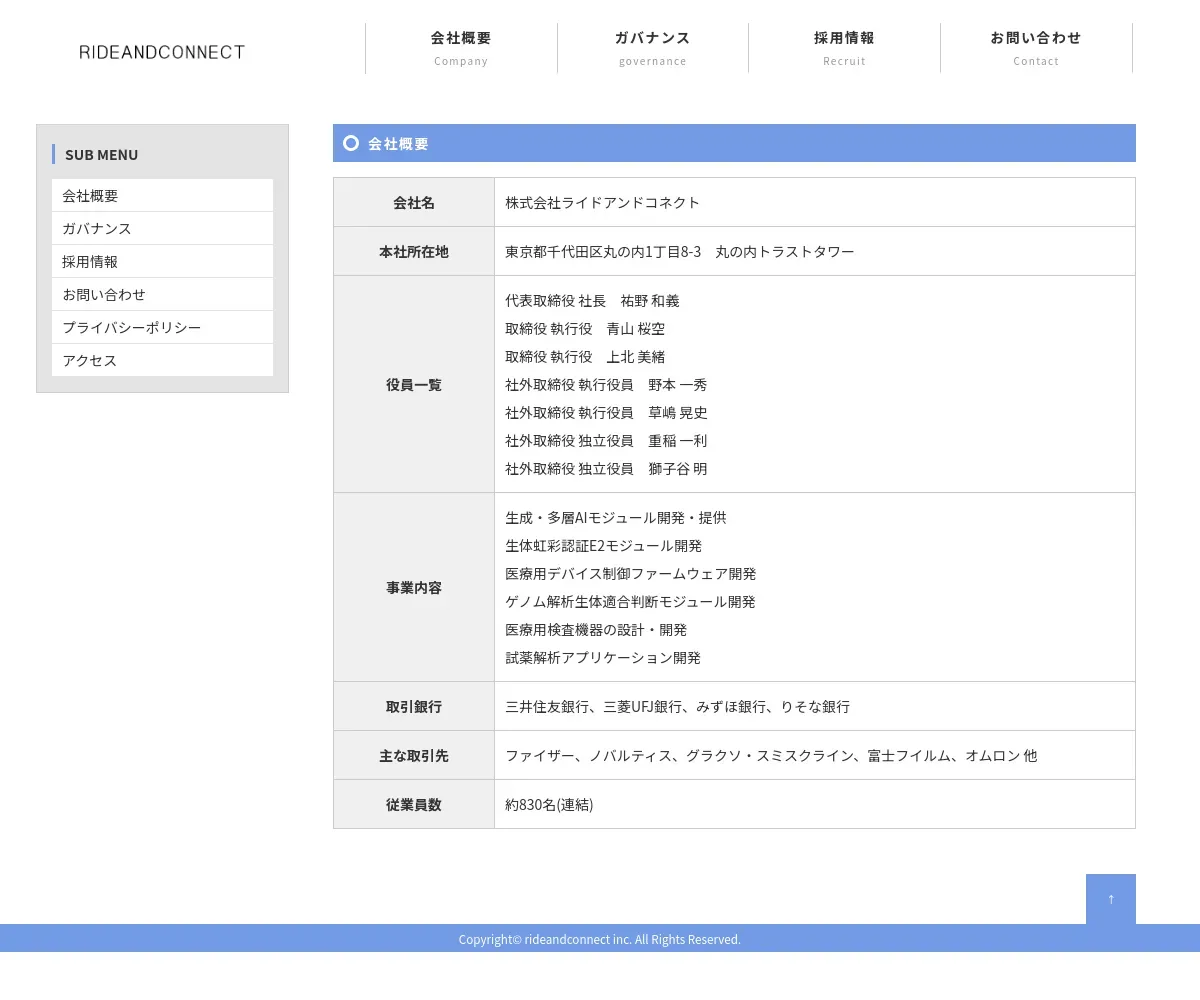Click the line 取締役 執行役 上北 美緒
This screenshot has height=1000, width=1200.
click(585, 356)
